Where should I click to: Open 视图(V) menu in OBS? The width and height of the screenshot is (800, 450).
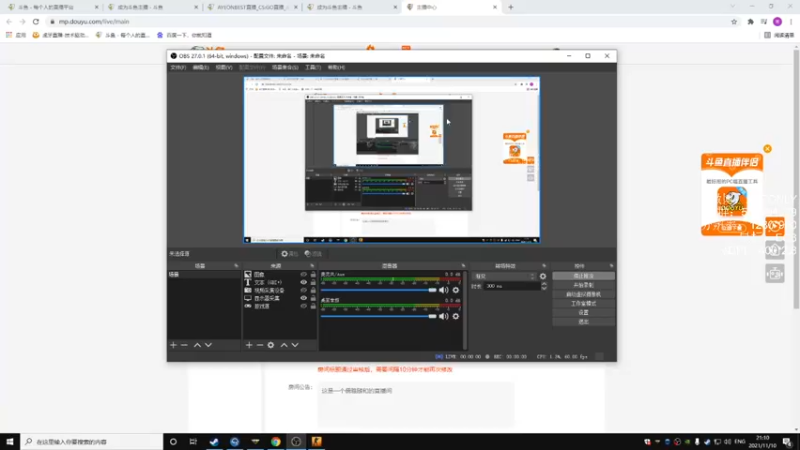(223, 67)
